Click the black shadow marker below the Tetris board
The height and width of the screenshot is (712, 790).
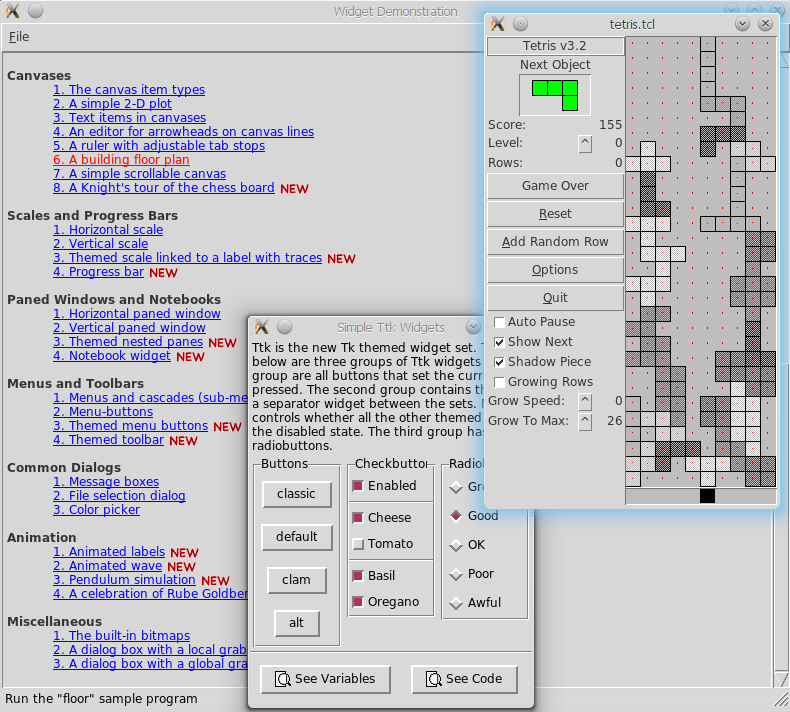[x=707, y=496]
